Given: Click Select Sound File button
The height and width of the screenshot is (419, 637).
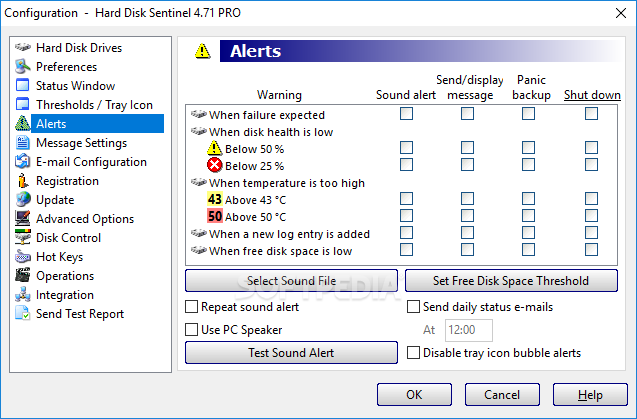Looking at the screenshot, I should pos(291,280).
